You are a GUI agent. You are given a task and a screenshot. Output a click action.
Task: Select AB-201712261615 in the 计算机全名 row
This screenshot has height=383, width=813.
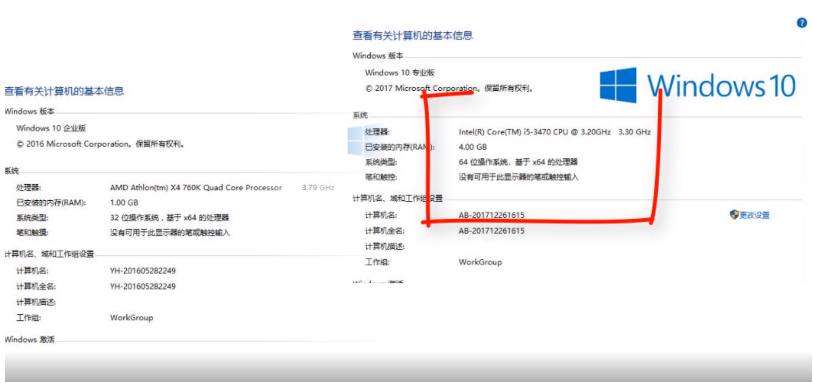(492, 231)
